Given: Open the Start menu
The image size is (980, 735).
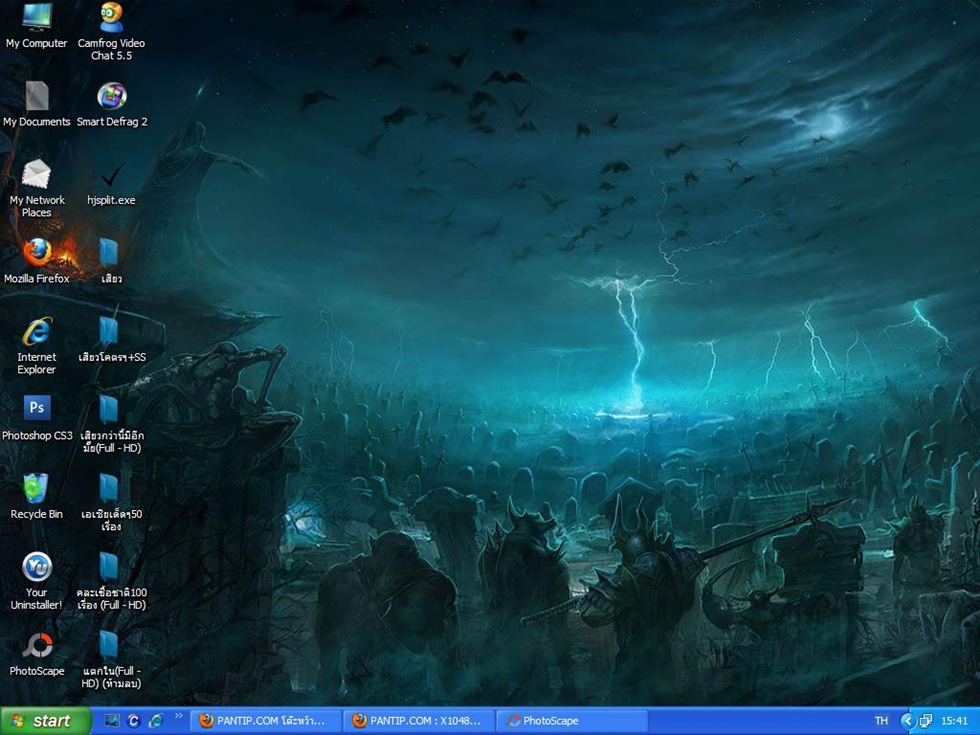Looking at the screenshot, I should (x=45, y=721).
